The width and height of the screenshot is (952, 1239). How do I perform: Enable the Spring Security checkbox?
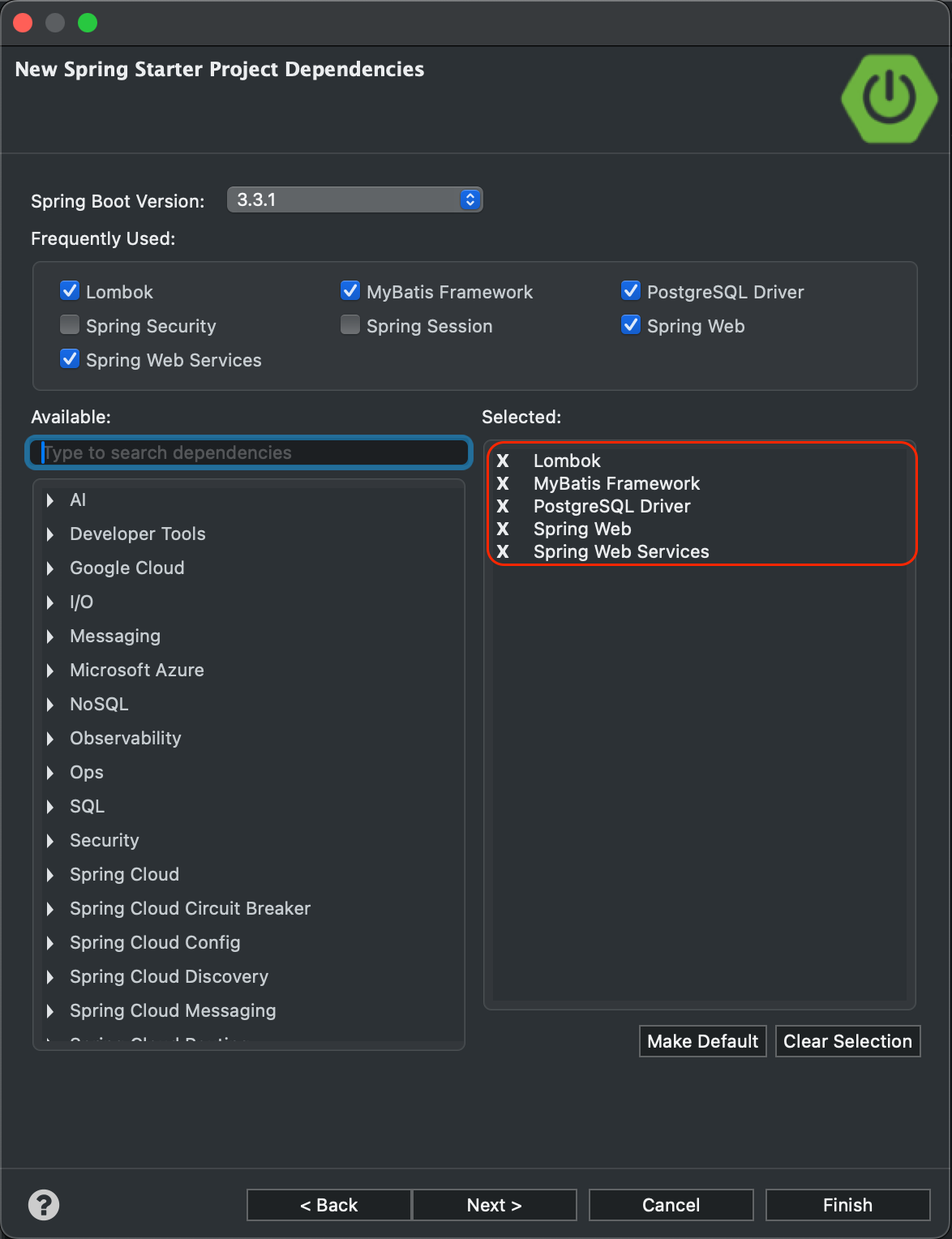(x=70, y=324)
